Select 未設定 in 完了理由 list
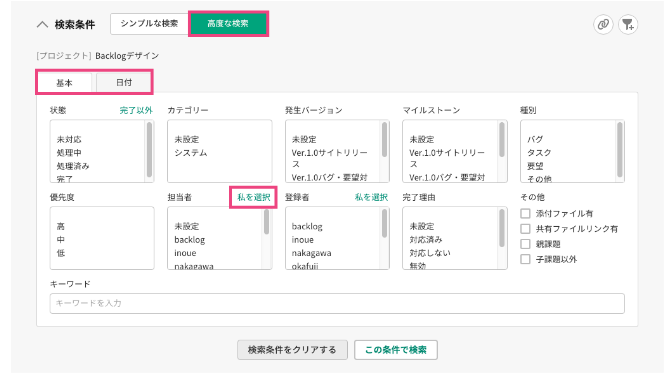Viewport: 664px width, 373px height. pyautogui.click(x=422, y=227)
